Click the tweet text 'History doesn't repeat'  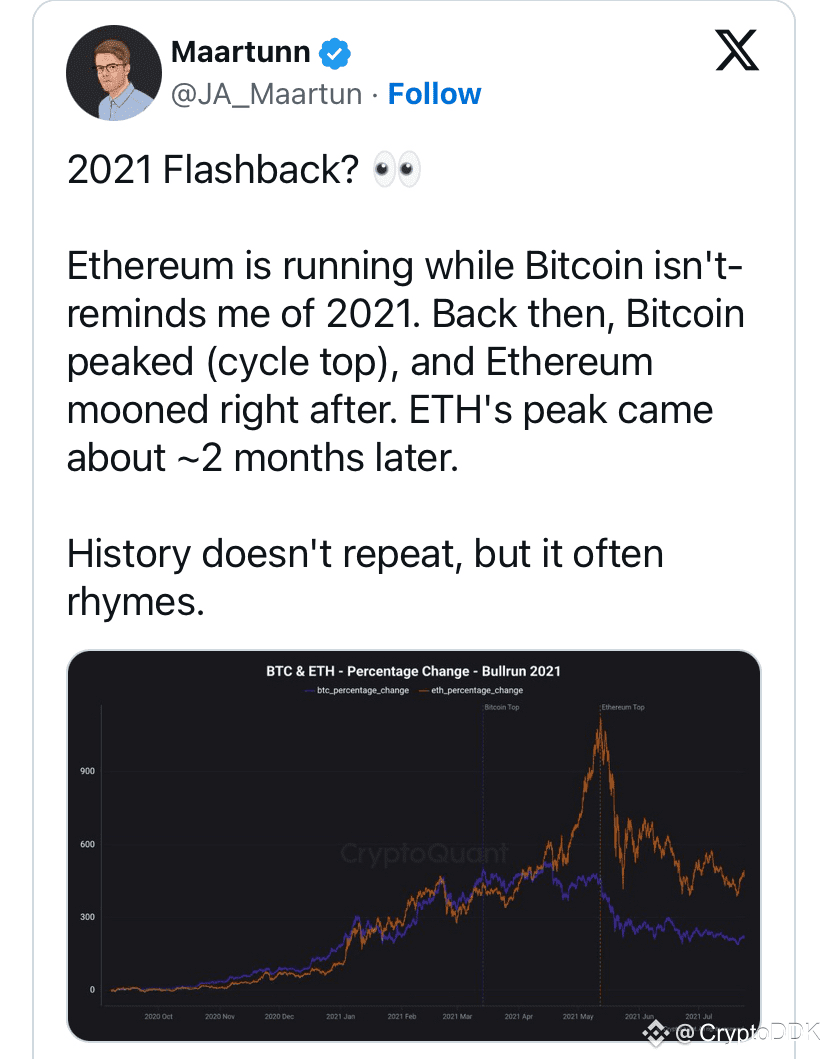click(265, 554)
